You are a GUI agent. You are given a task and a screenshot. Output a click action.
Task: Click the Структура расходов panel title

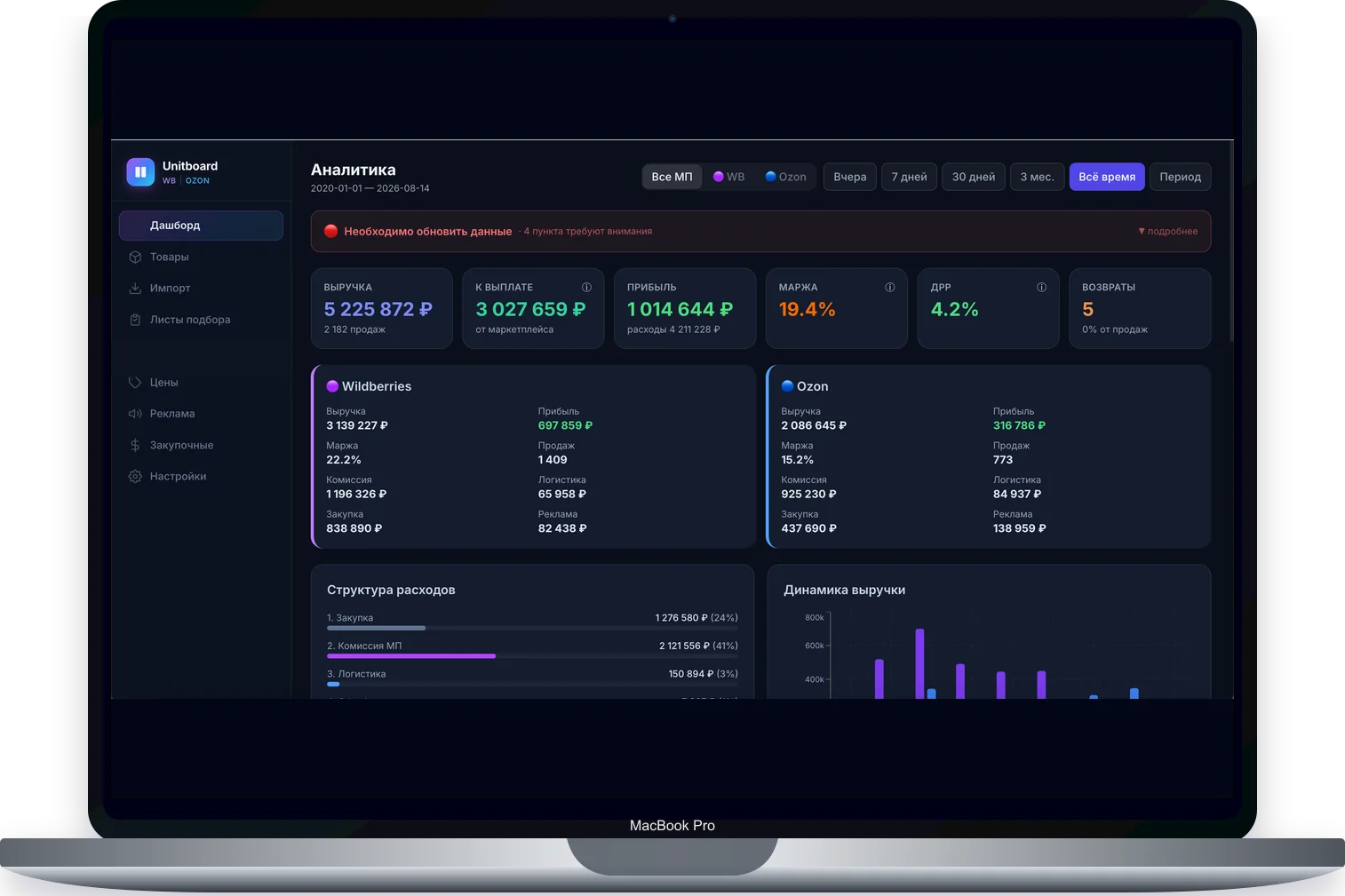[391, 590]
